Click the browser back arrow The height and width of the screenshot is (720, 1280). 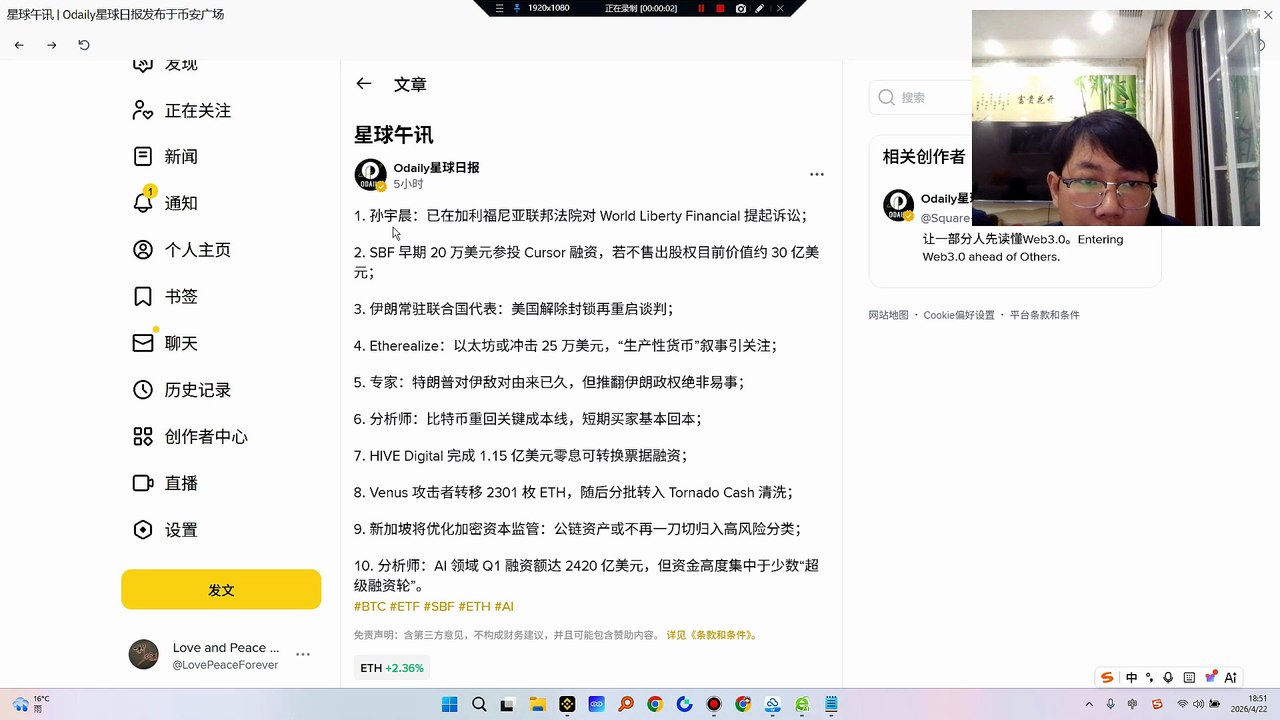tap(19, 45)
